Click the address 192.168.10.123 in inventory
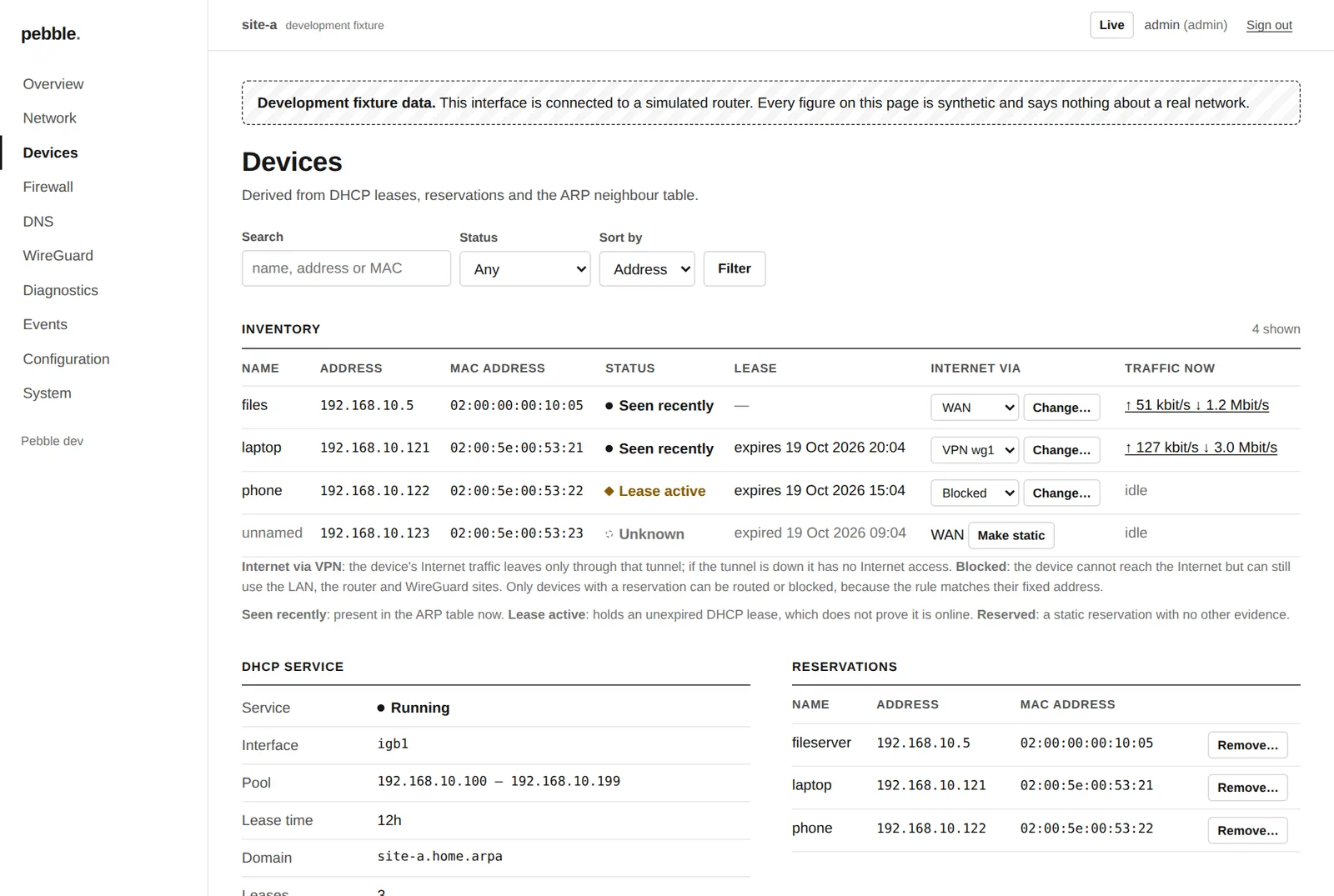Screen dimensions: 1334x896 375,533
